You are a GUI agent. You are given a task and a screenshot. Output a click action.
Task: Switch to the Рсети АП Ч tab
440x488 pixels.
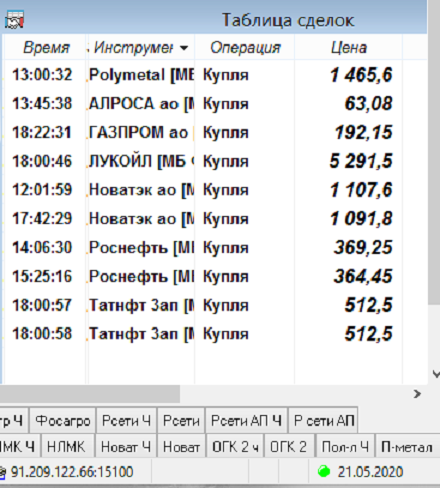pos(246,421)
